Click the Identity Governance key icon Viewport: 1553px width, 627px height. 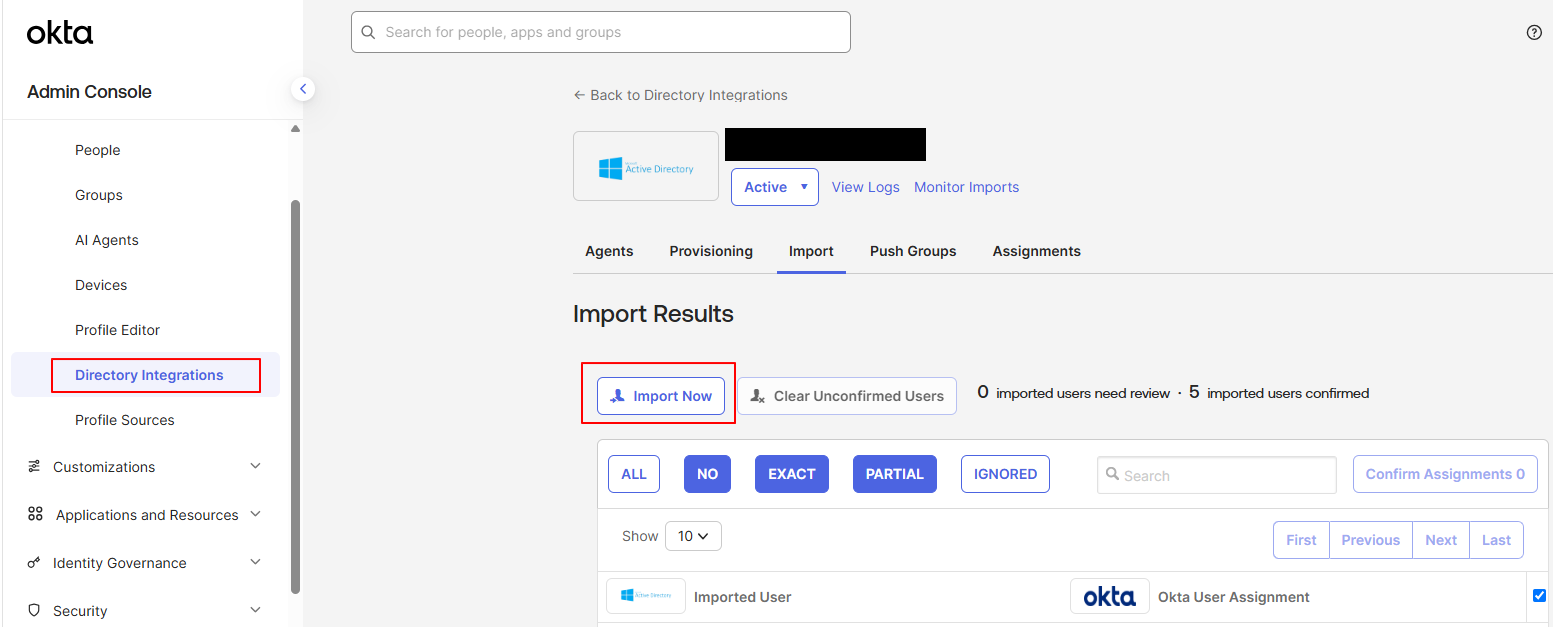tap(35, 563)
